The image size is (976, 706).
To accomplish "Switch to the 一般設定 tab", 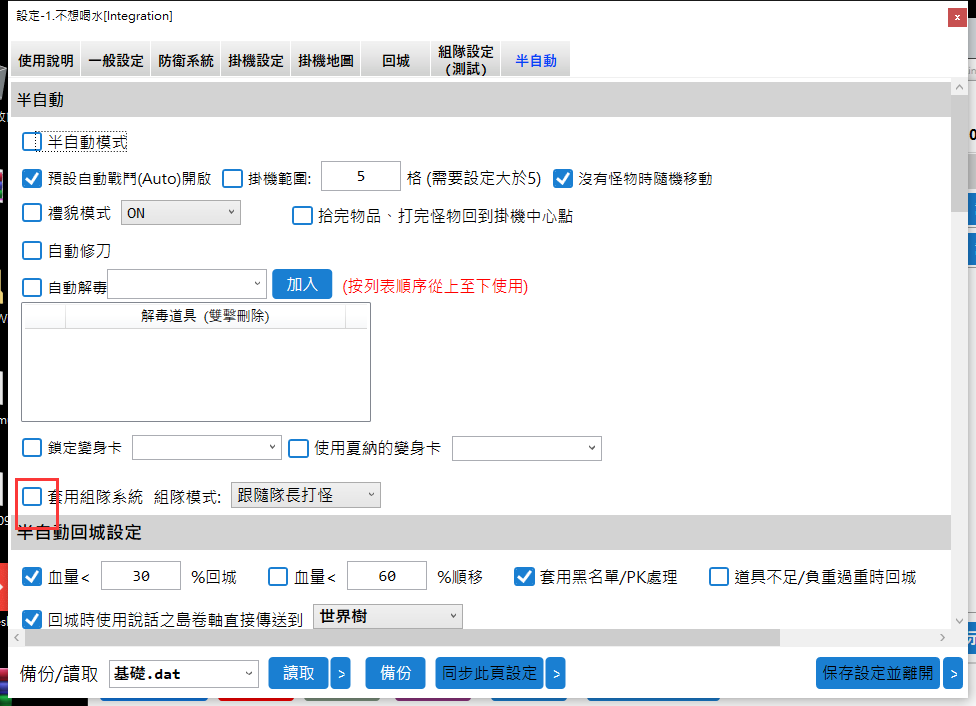I will (x=116, y=60).
